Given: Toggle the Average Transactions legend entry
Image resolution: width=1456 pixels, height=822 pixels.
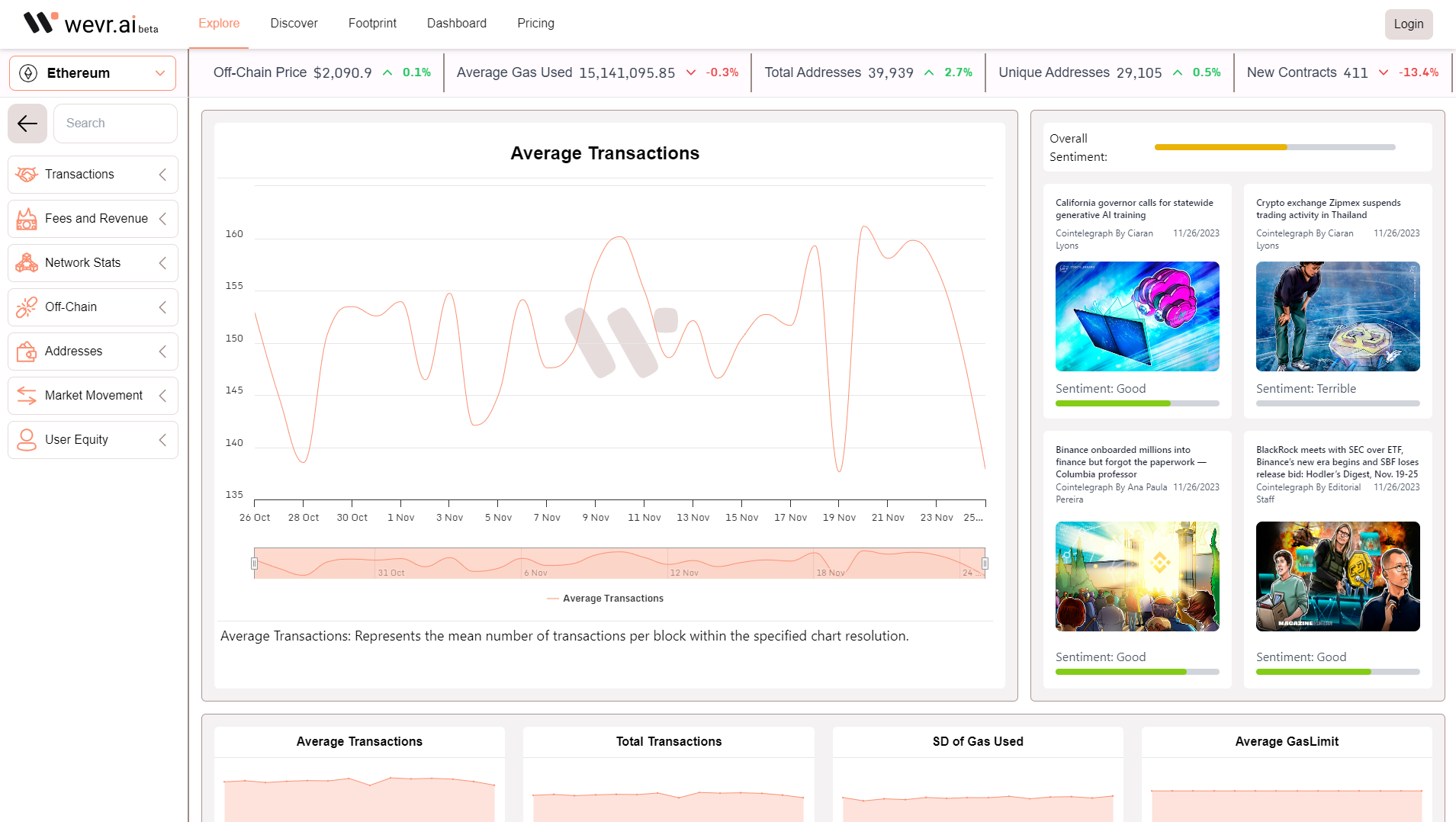Looking at the screenshot, I should coord(605,598).
